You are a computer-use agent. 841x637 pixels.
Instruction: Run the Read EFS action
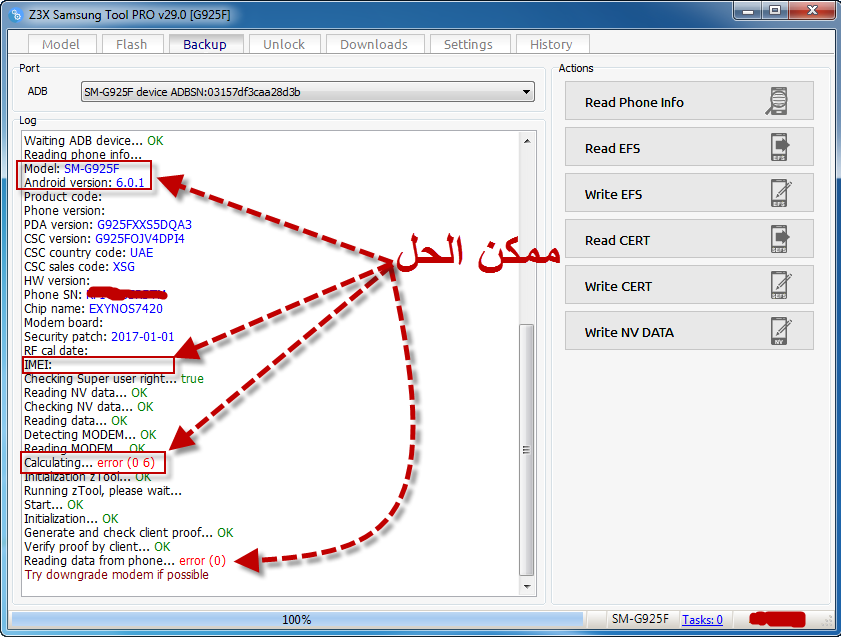coord(689,147)
